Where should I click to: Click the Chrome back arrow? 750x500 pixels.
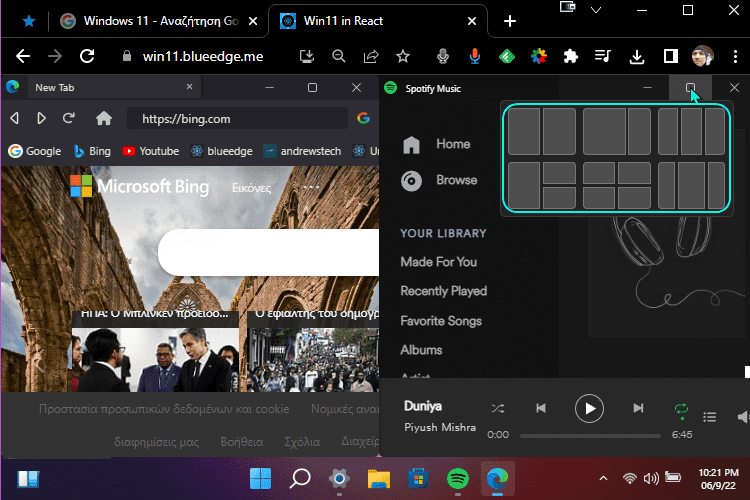[x=22, y=56]
